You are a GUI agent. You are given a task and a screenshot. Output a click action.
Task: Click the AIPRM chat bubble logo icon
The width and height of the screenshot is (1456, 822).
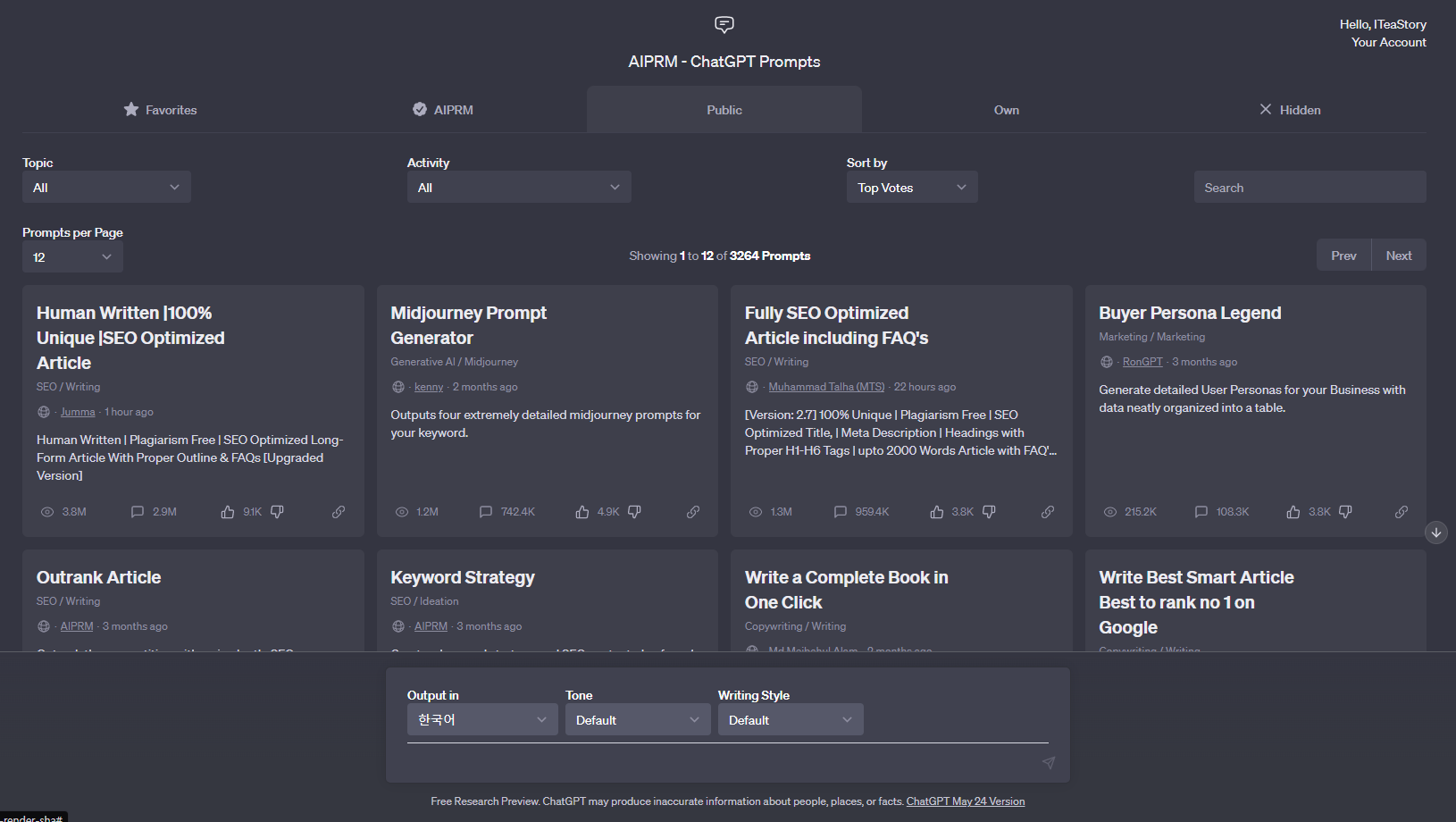[x=724, y=24]
